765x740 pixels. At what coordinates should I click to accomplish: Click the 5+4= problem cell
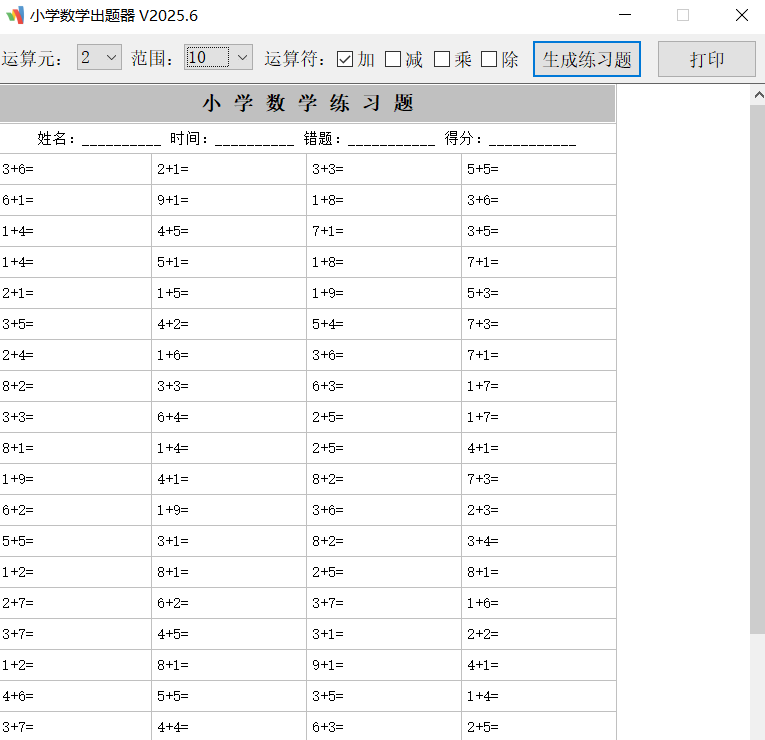point(384,324)
